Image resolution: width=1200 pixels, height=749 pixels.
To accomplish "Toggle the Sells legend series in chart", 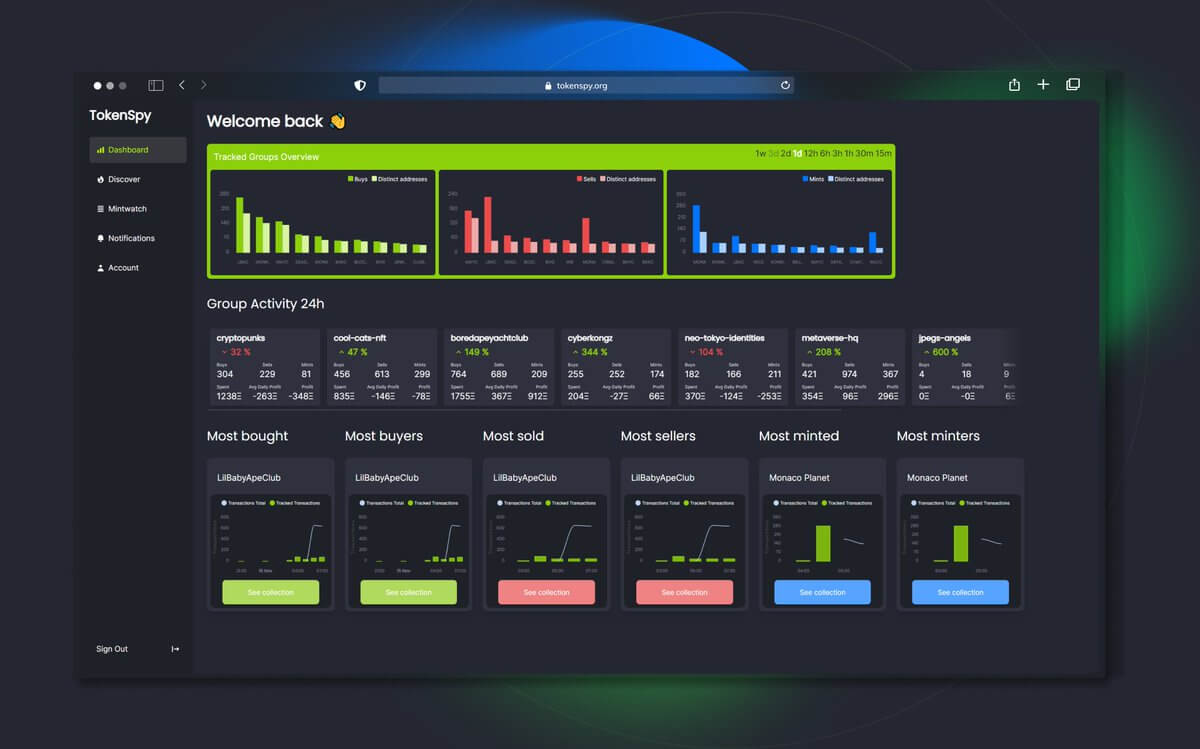I will point(586,179).
